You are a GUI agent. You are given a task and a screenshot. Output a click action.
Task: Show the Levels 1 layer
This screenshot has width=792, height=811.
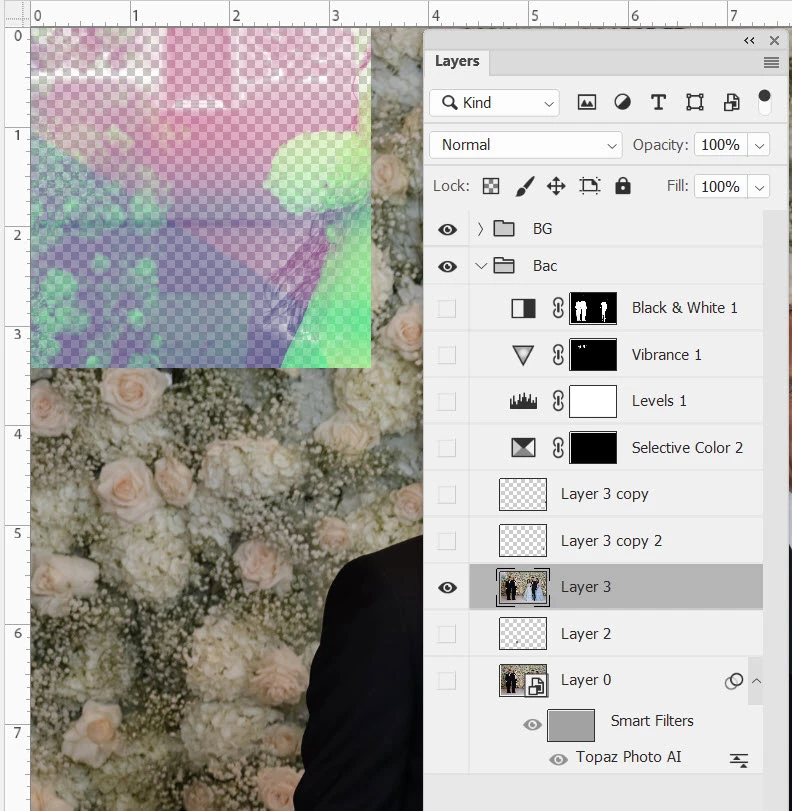[x=446, y=401]
